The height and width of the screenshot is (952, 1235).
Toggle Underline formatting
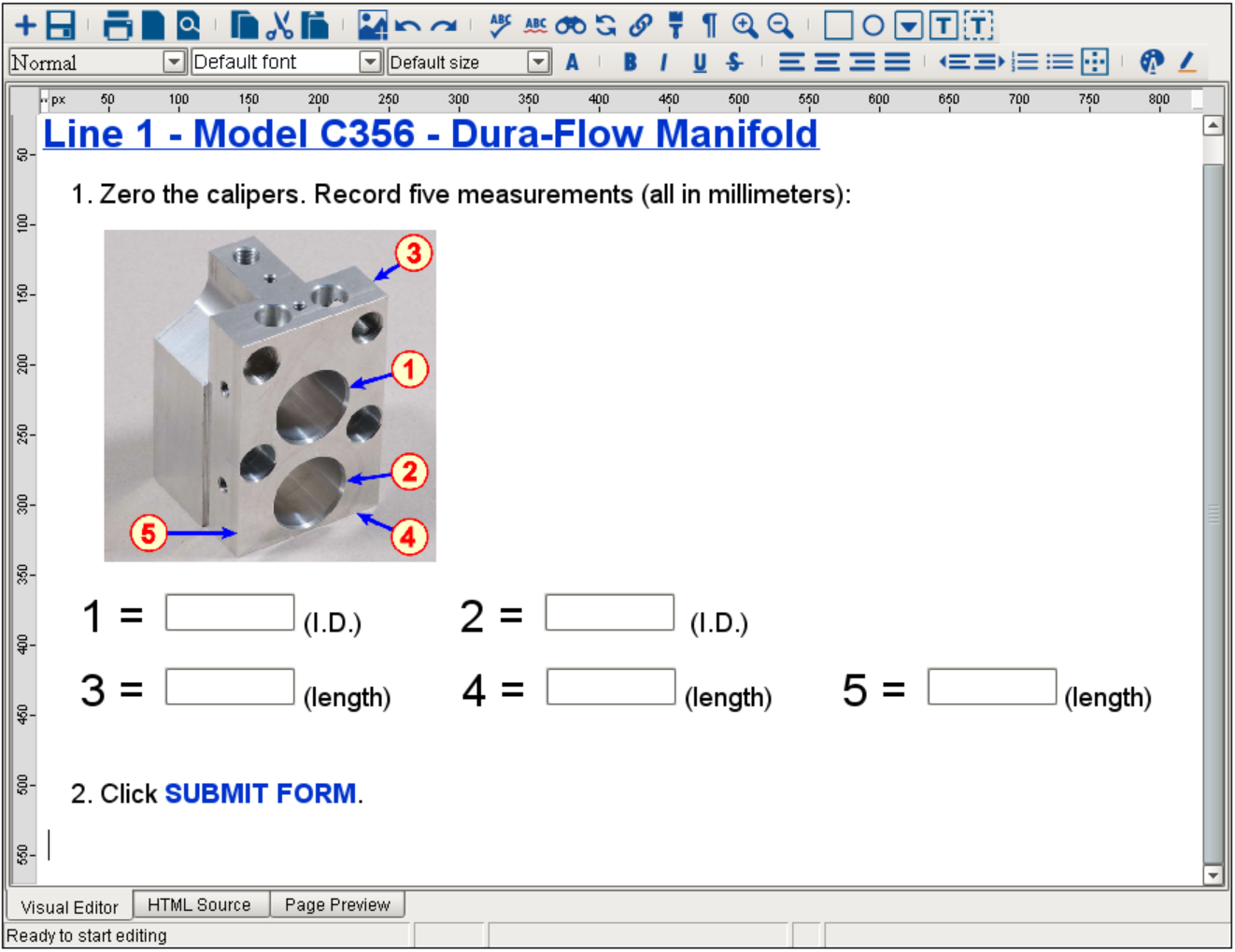coord(700,63)
